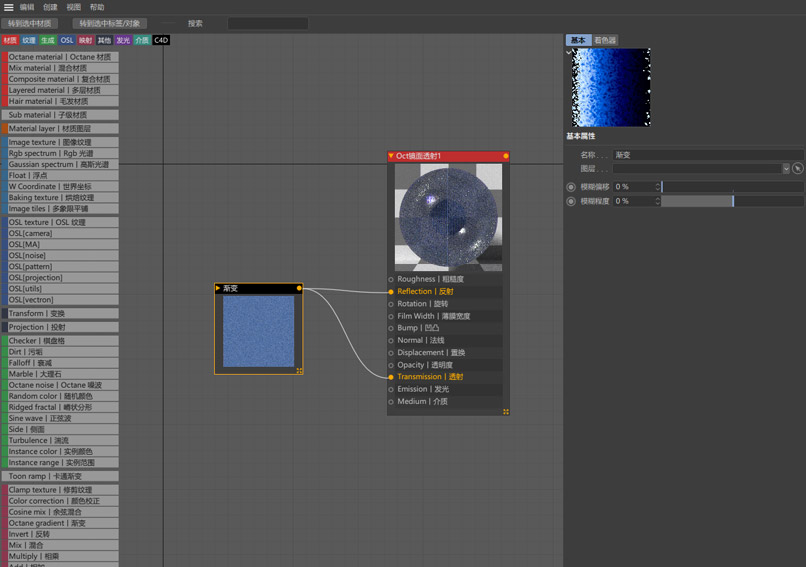This screenshot has width=806, height=567.
Task: Toggle the C4D filter tag
Action: pos(161,40)
